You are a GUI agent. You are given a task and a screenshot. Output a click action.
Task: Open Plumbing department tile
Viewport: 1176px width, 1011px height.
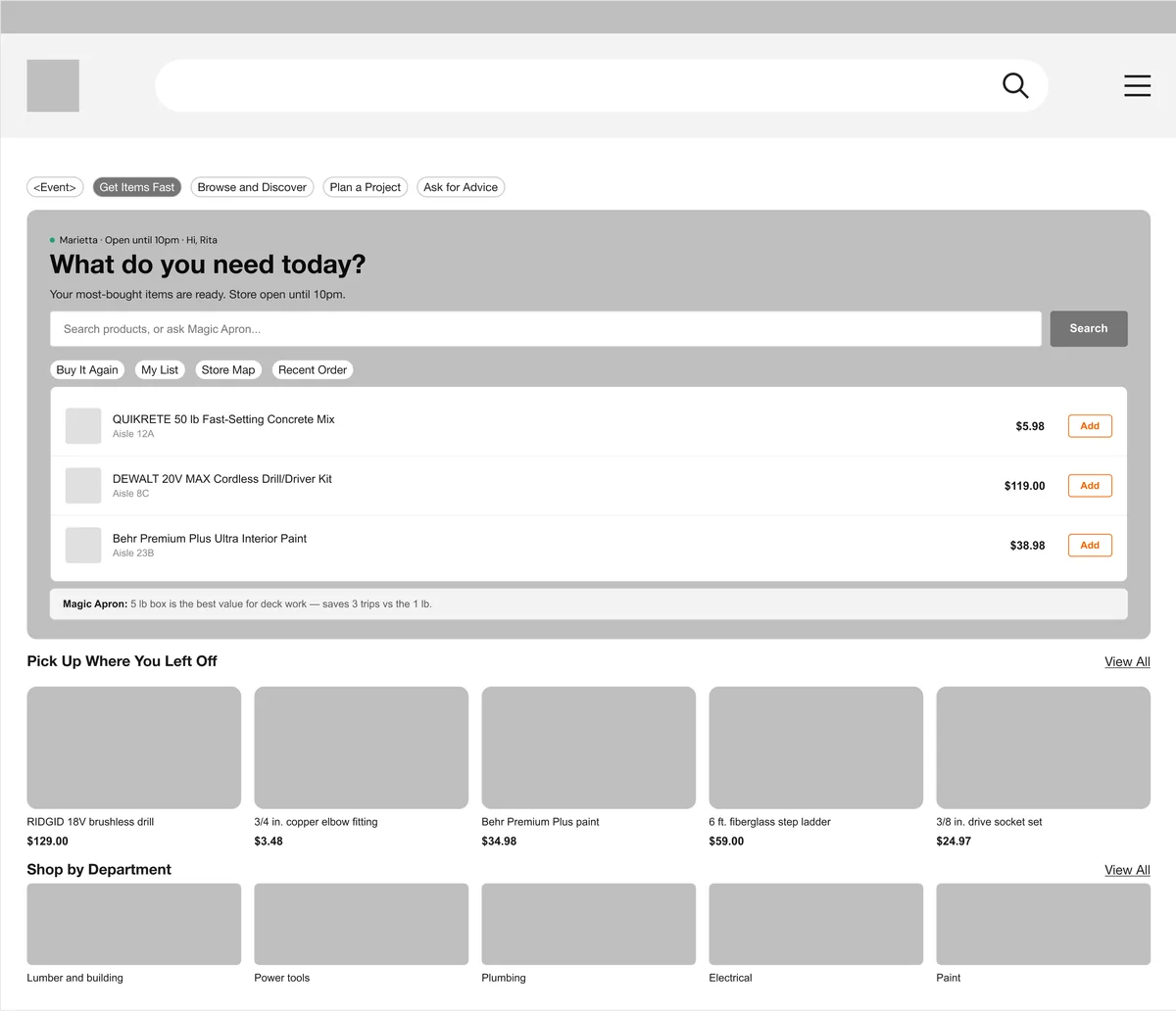pos(589,925)
